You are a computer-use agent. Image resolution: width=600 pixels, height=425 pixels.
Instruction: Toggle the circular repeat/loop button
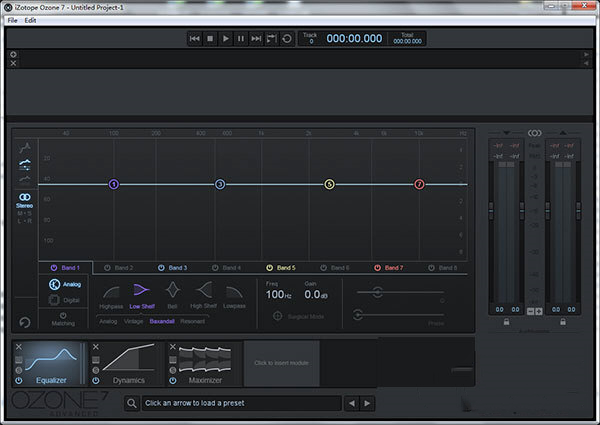pyautogui.click(x=287, y=39)
